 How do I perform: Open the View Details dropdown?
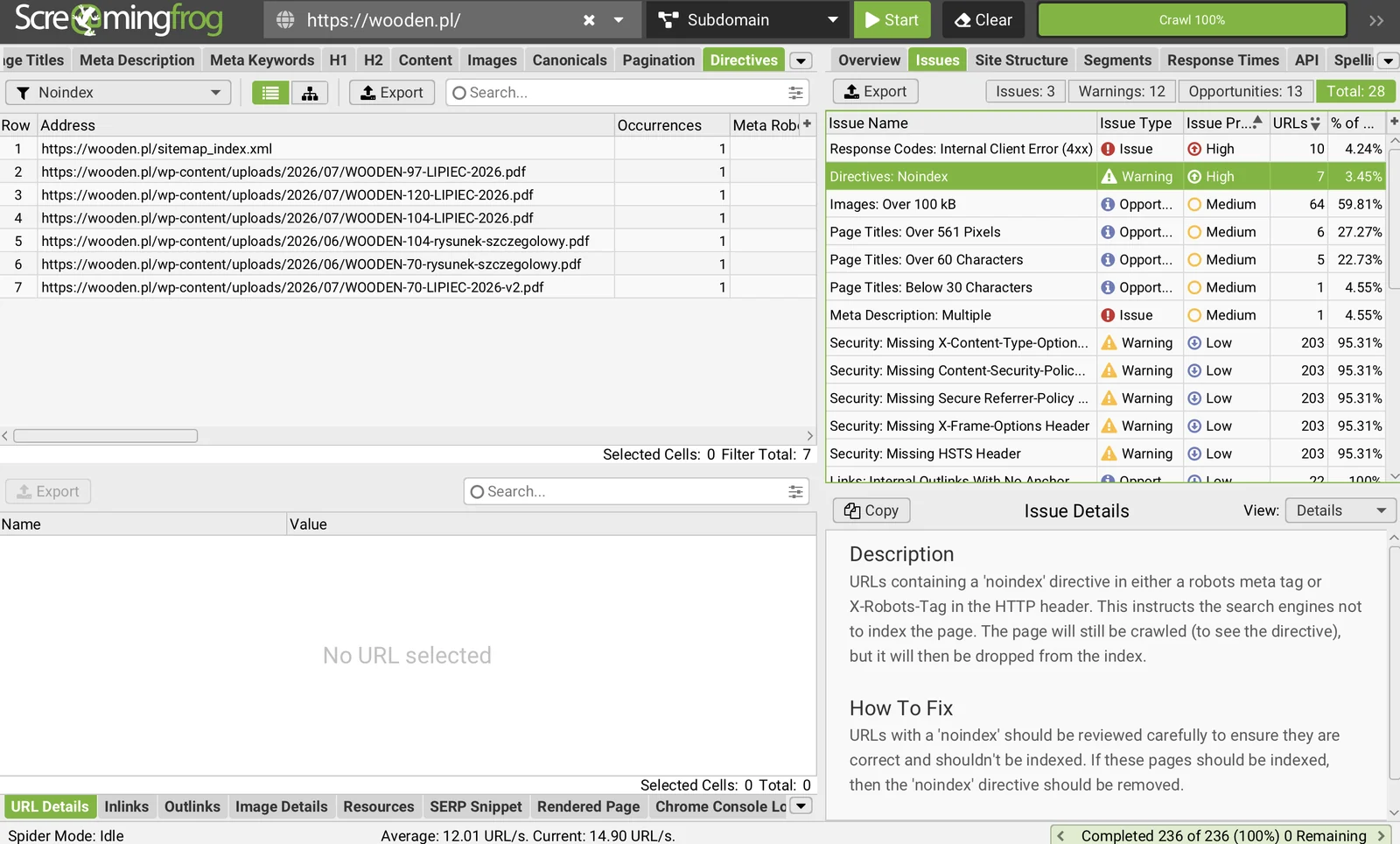tap(1340, 510)
